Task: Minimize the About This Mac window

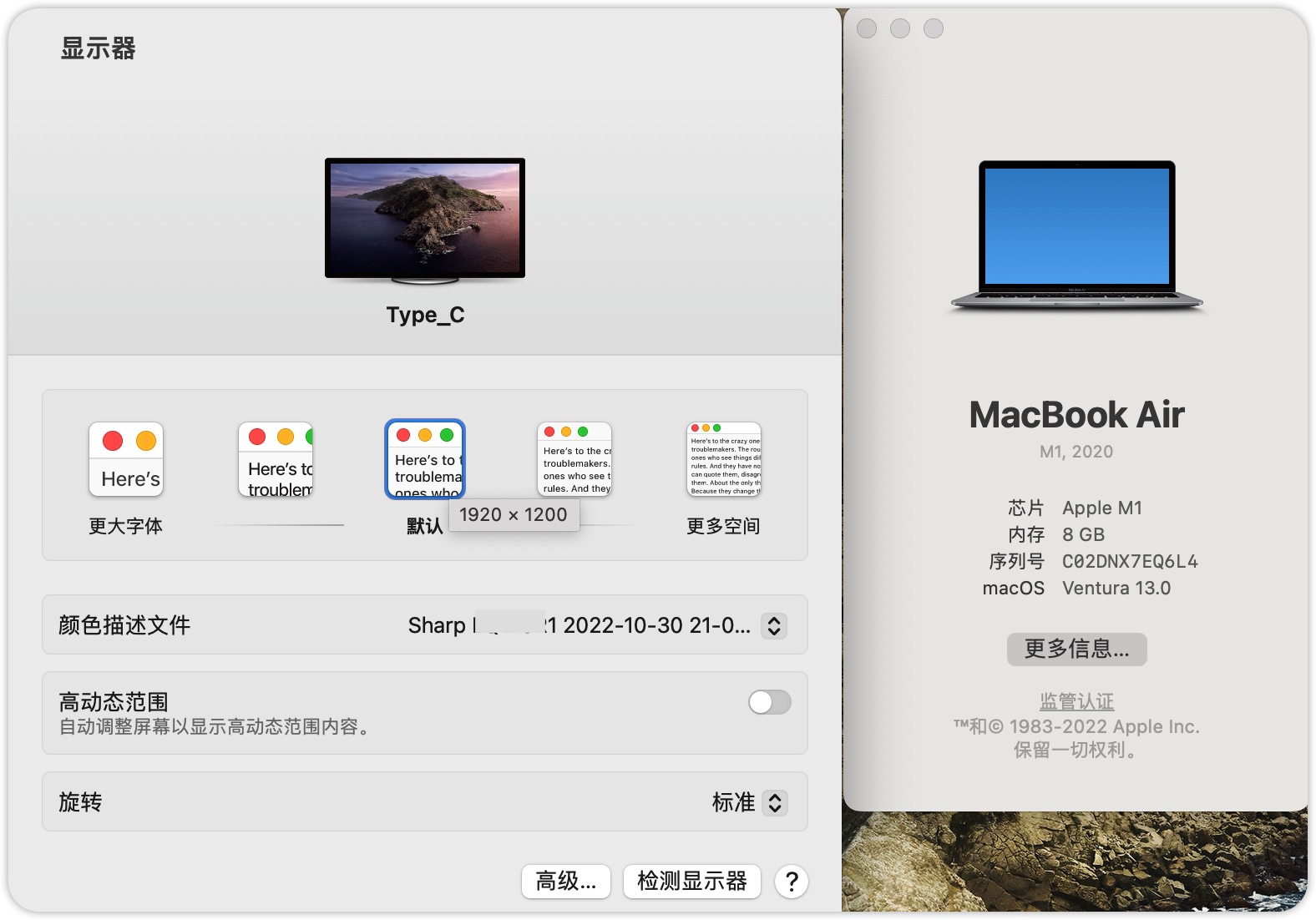Action: point(900,28)
